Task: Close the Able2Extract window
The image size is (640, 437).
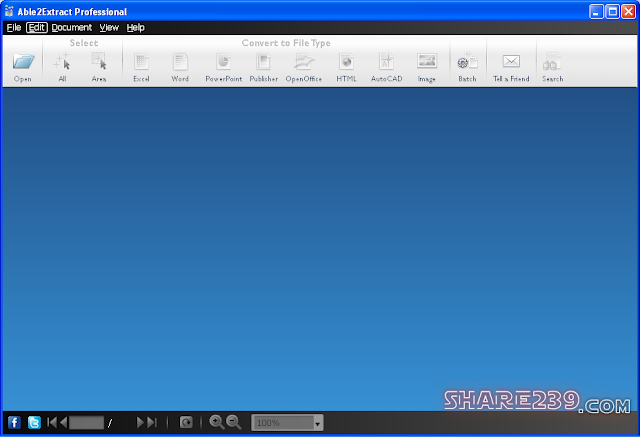Action: (629, 12)
